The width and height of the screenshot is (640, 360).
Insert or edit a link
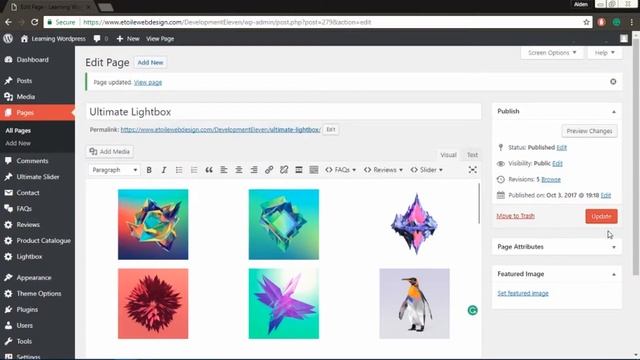[x=269, y=170]
